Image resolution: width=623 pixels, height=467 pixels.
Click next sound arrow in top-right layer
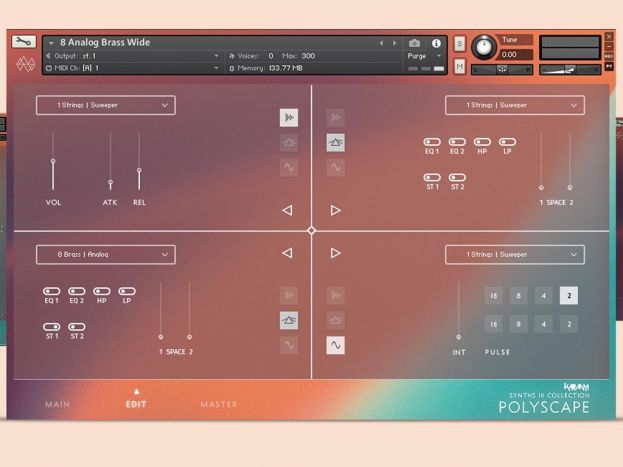pyautogui.click(x=335, y=210)
